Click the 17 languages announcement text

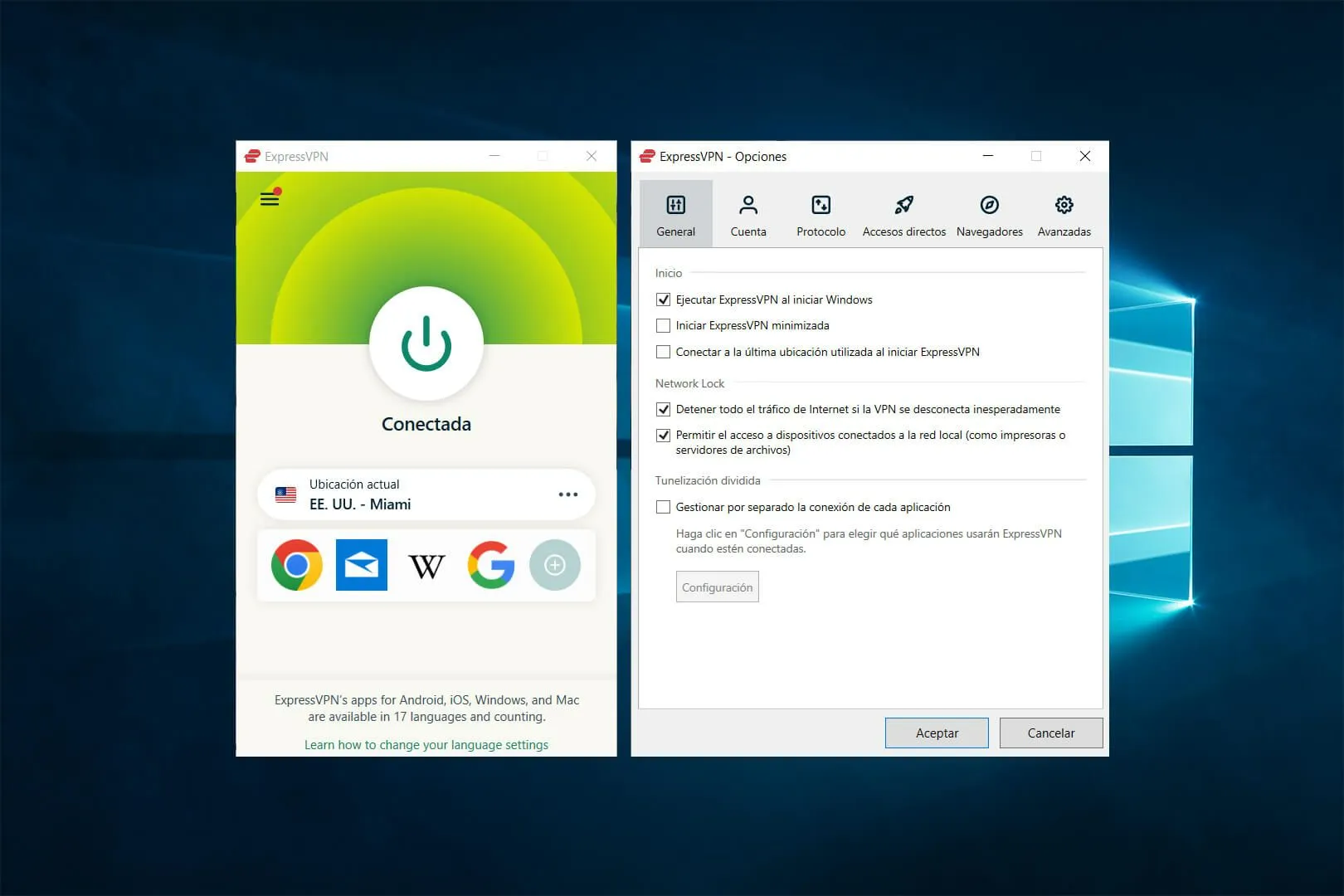click(x=426, y=709)
